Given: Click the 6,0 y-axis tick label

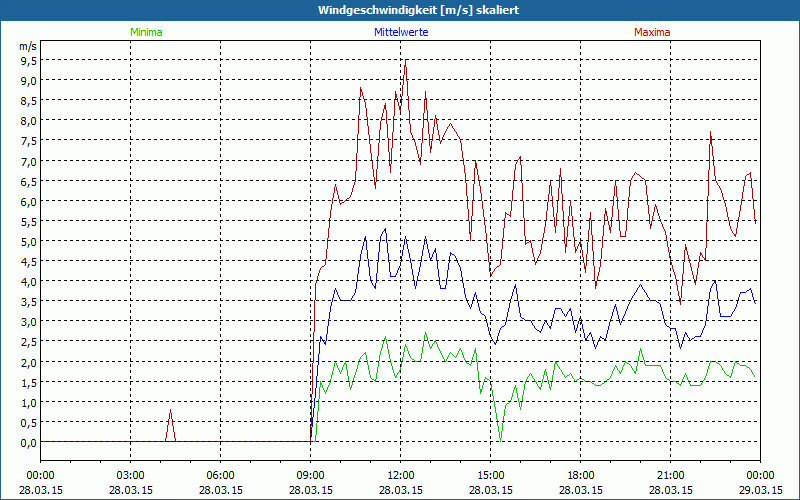Looking at the screenshot, I should coord(29,201).
